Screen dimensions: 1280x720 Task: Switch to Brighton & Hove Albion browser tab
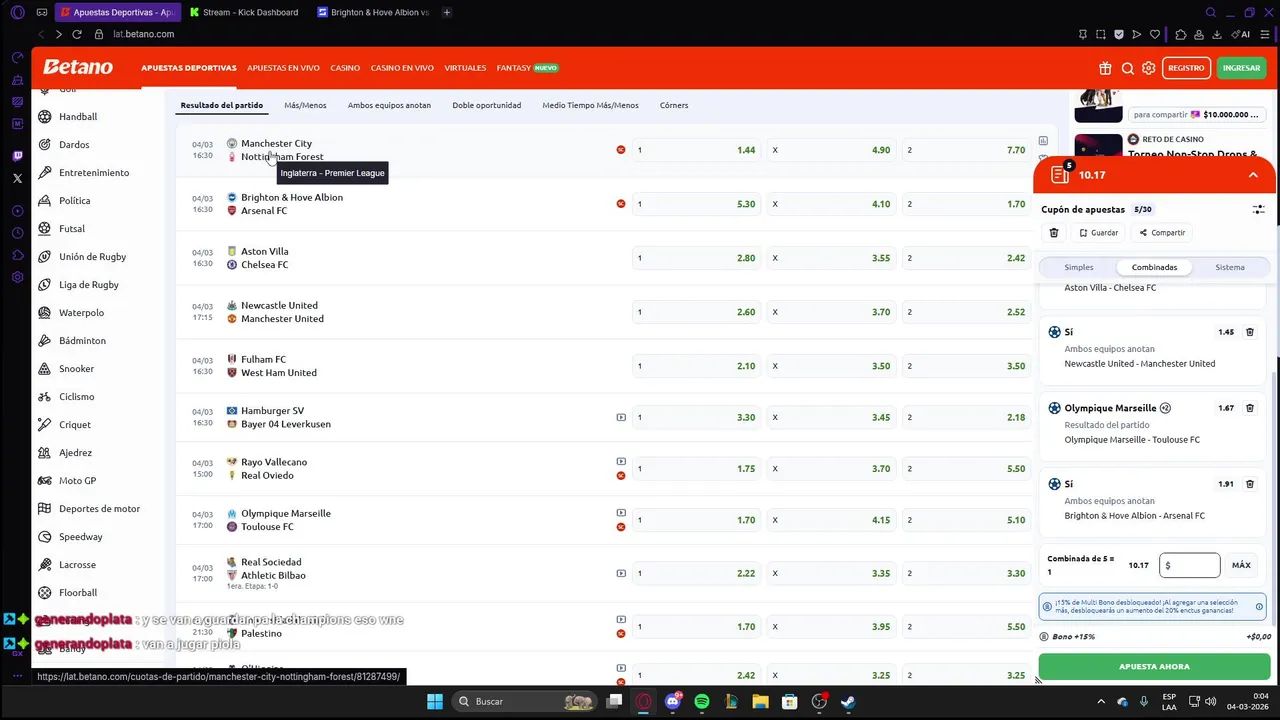pyautogui.click(x=373, y=12)
